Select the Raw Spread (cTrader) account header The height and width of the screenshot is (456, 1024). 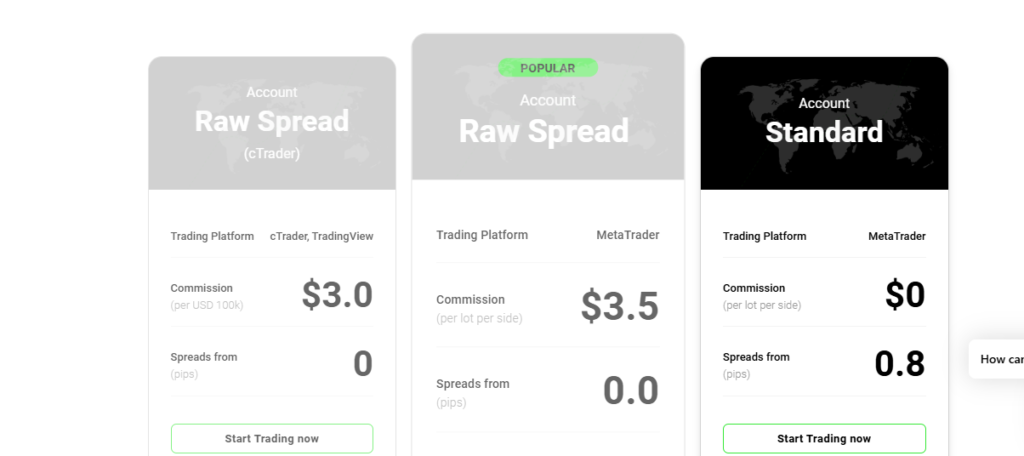click(x=272, y=123)
